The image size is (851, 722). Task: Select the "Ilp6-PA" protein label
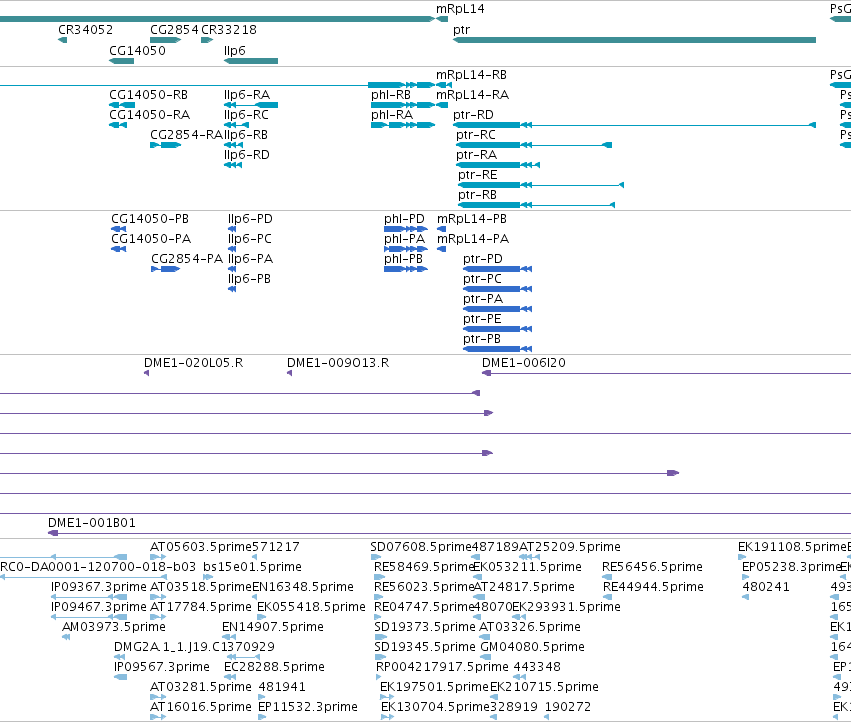(250, 259)
